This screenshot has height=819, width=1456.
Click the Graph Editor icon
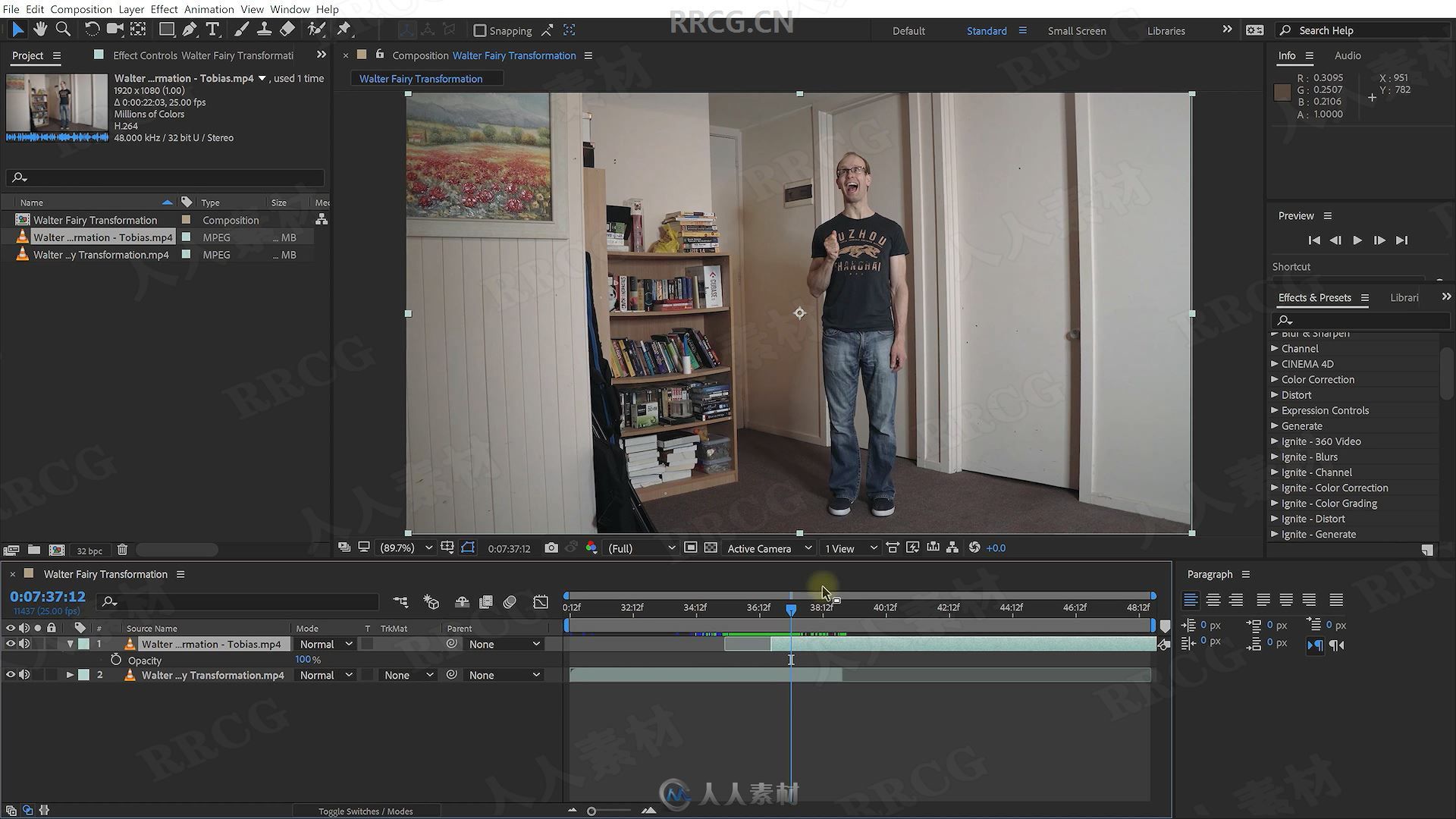541,601
